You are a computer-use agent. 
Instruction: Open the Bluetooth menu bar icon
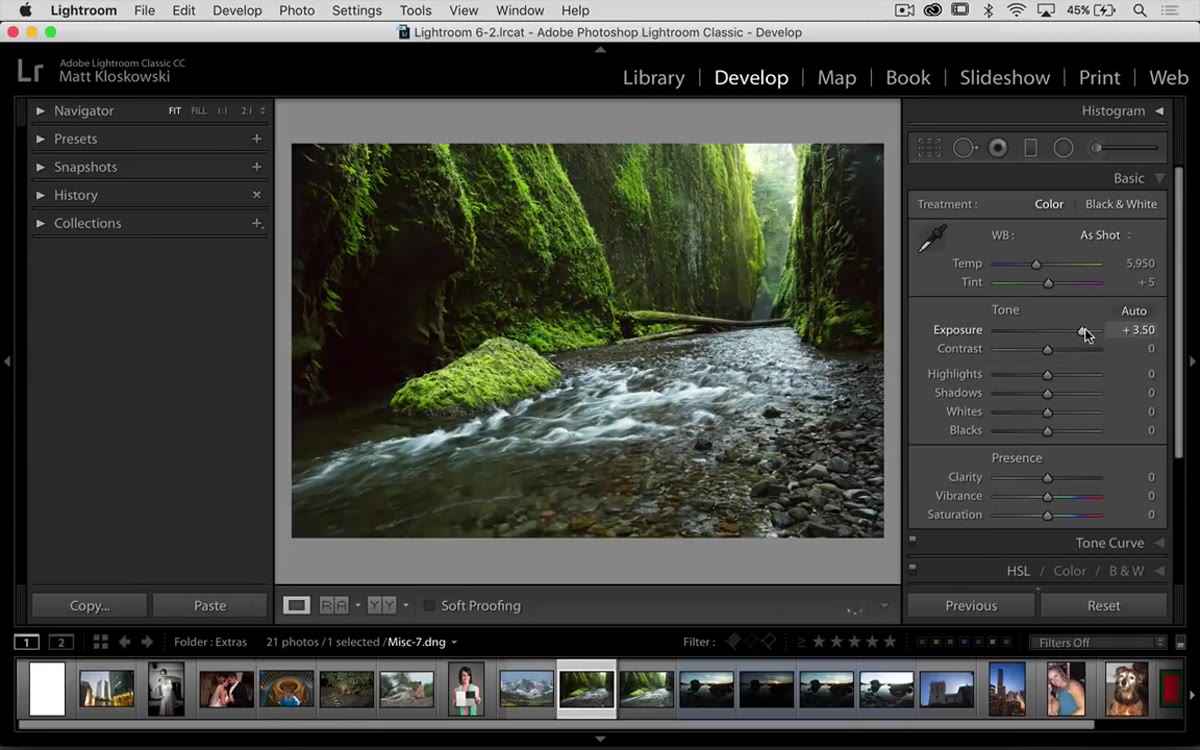point(988,10)
